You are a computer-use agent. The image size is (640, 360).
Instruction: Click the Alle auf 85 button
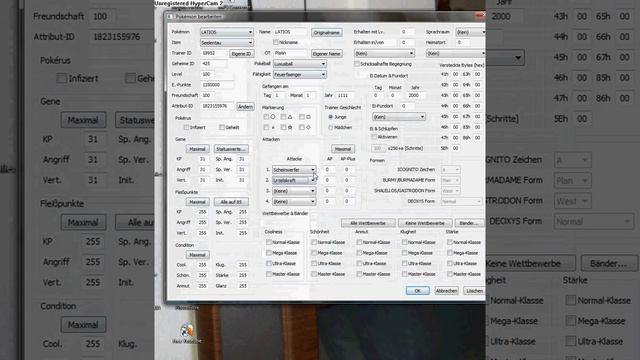coord(231,202)
